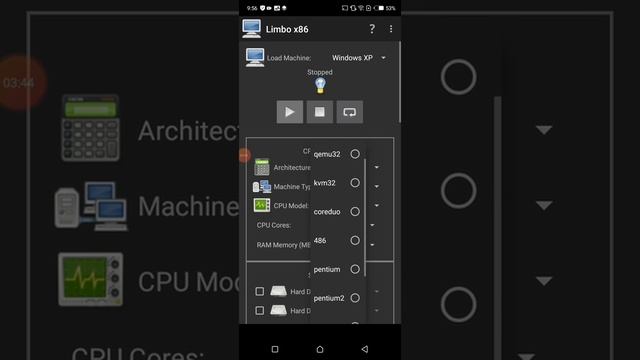Tap the Android back triangle button
The width and height of the screenshot is (640, 360).
click(x=364, y=349)
